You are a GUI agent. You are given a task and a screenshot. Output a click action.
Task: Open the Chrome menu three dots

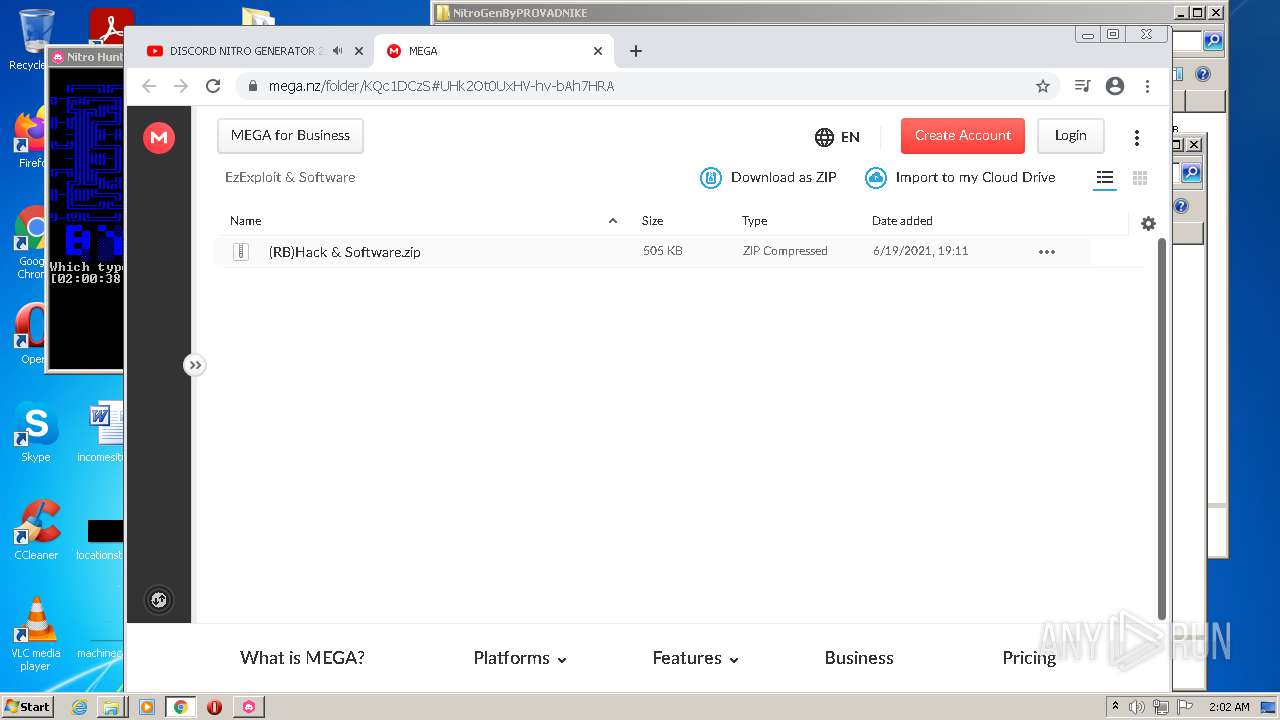(x=1147, y=86)
